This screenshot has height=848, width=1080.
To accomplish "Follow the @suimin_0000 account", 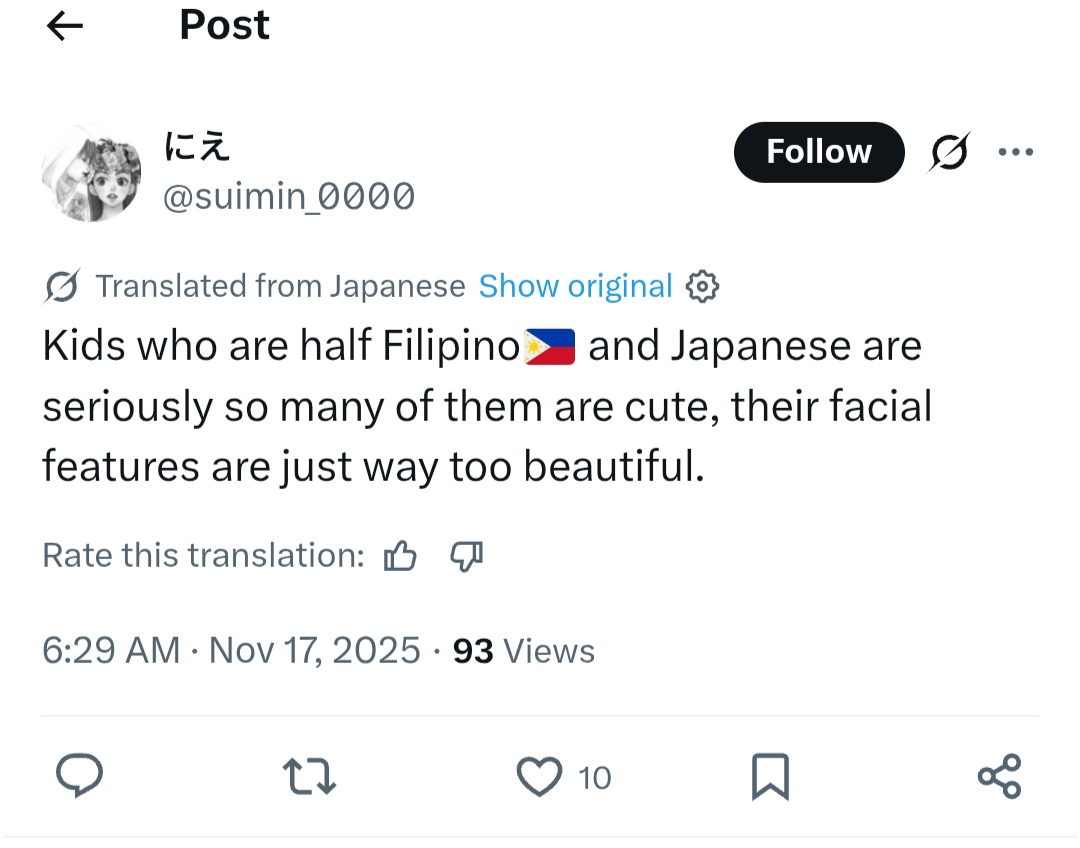I will 818,152.
